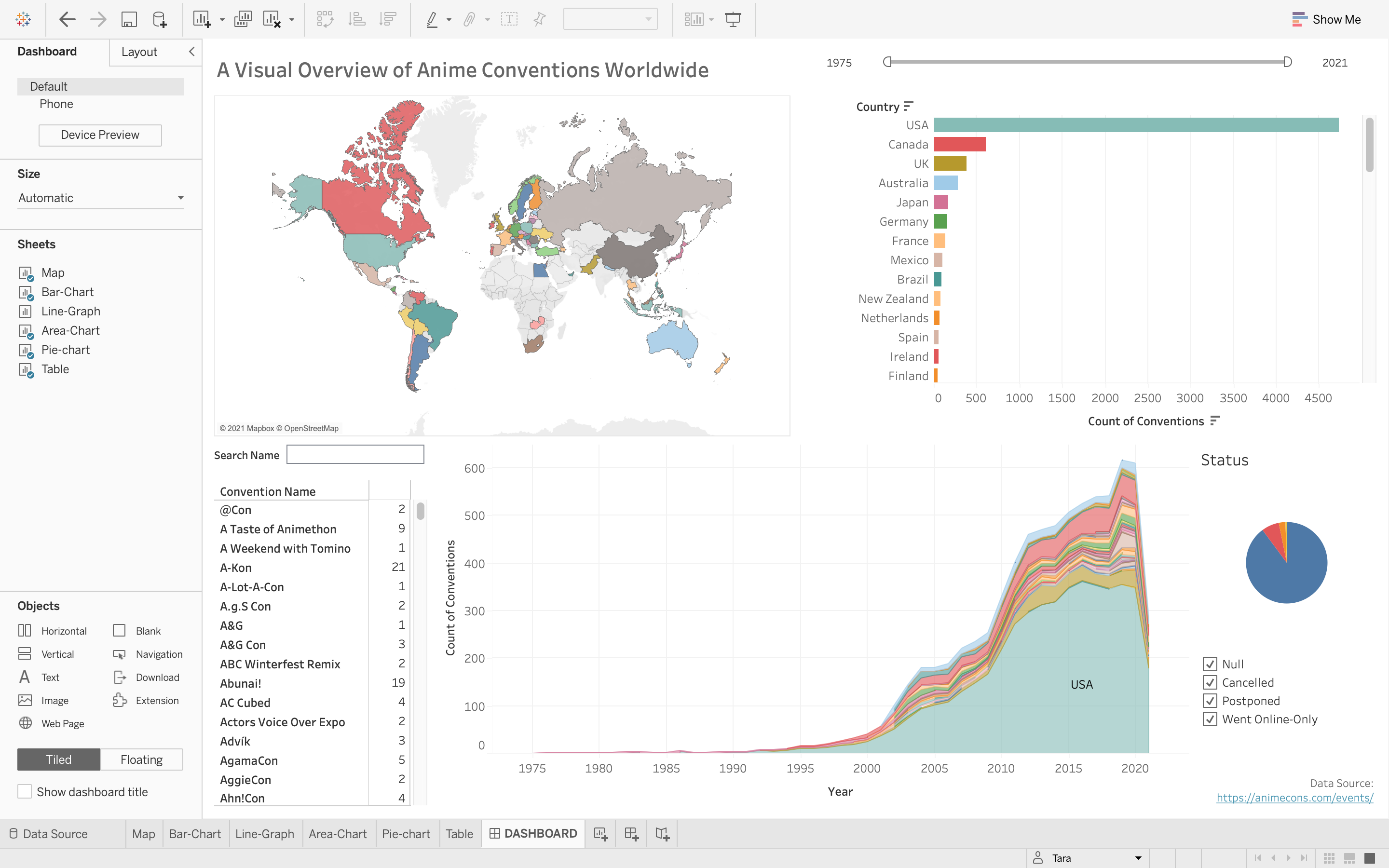This screenshot has height=868, width=1389.
Task: Uncheck the Cancelled status checkbox
Action: pos(1210,682)
